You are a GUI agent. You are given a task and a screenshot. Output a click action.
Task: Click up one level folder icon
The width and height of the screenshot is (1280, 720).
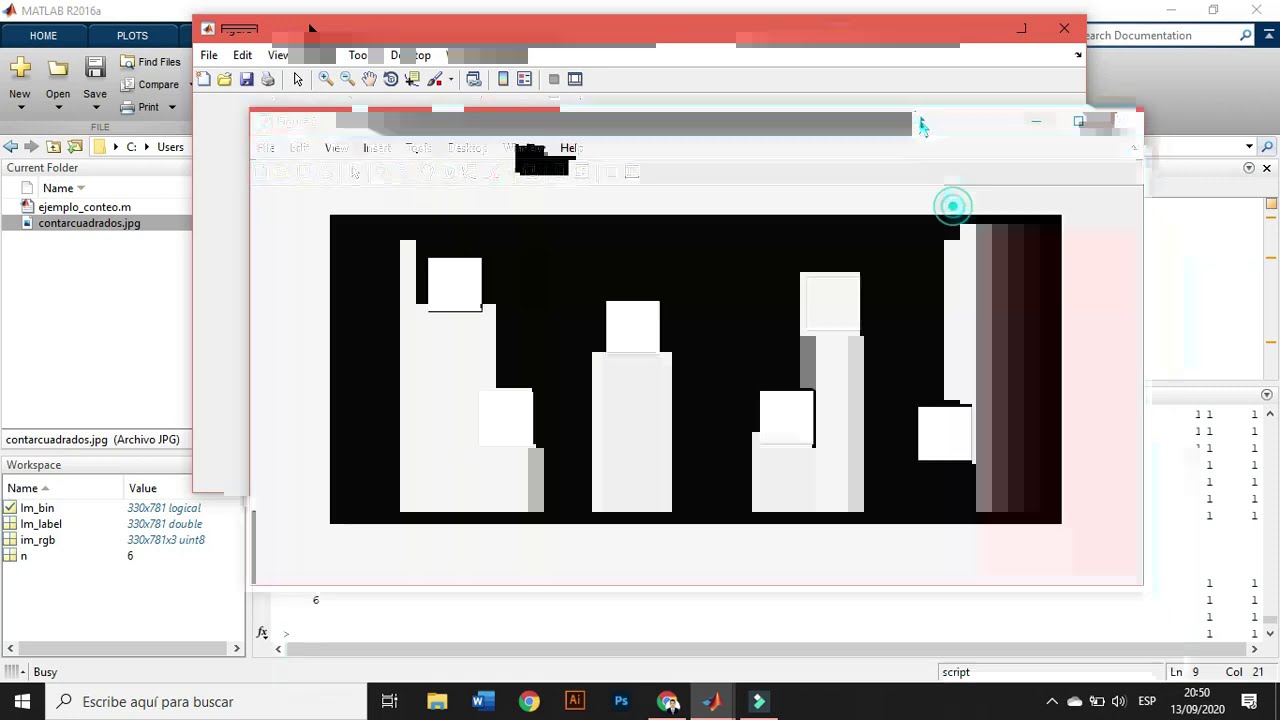coord(54,147)
